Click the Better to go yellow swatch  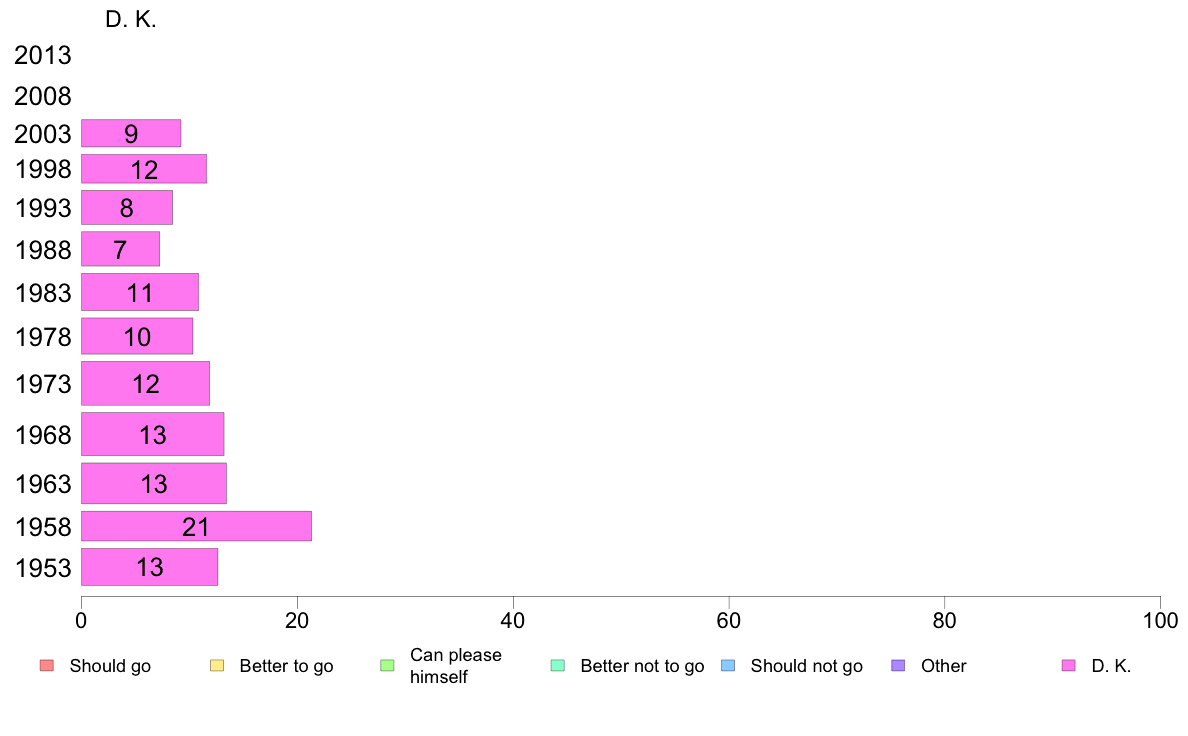tap(217, 666)
